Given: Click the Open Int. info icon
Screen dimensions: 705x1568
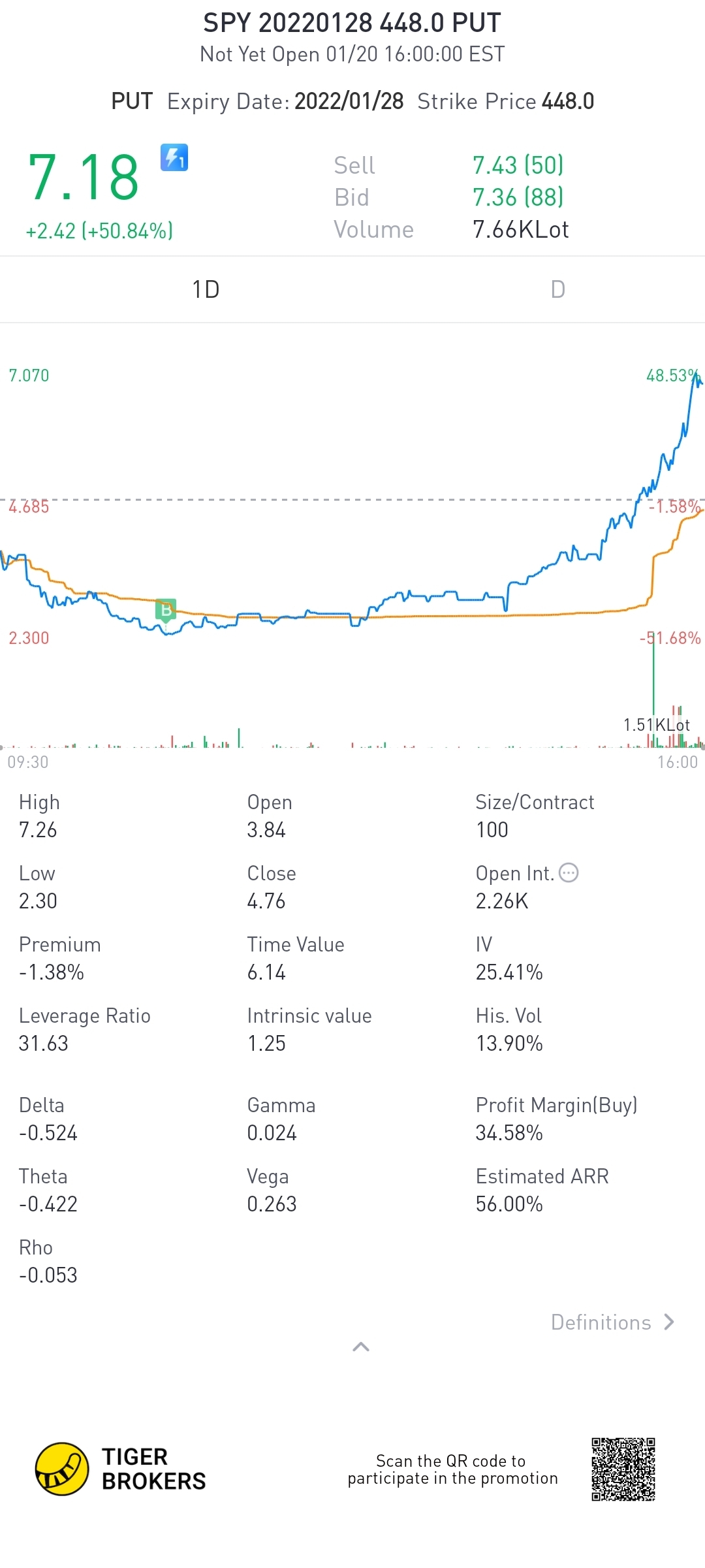Looking at the screenshot, I should (569, 872).
